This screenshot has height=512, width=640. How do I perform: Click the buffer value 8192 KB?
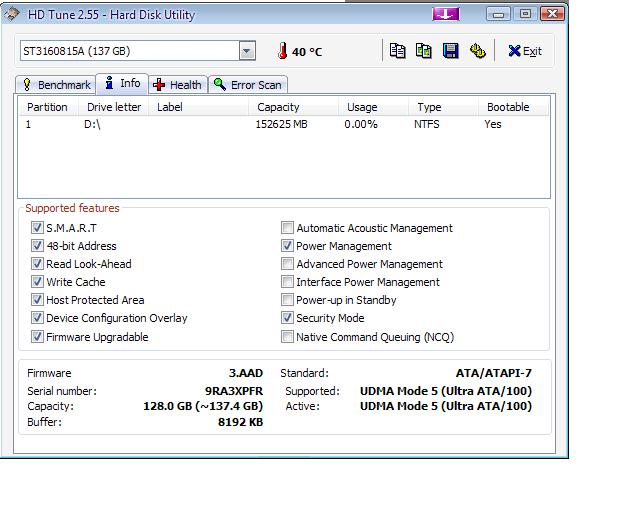tap(240, 422)
